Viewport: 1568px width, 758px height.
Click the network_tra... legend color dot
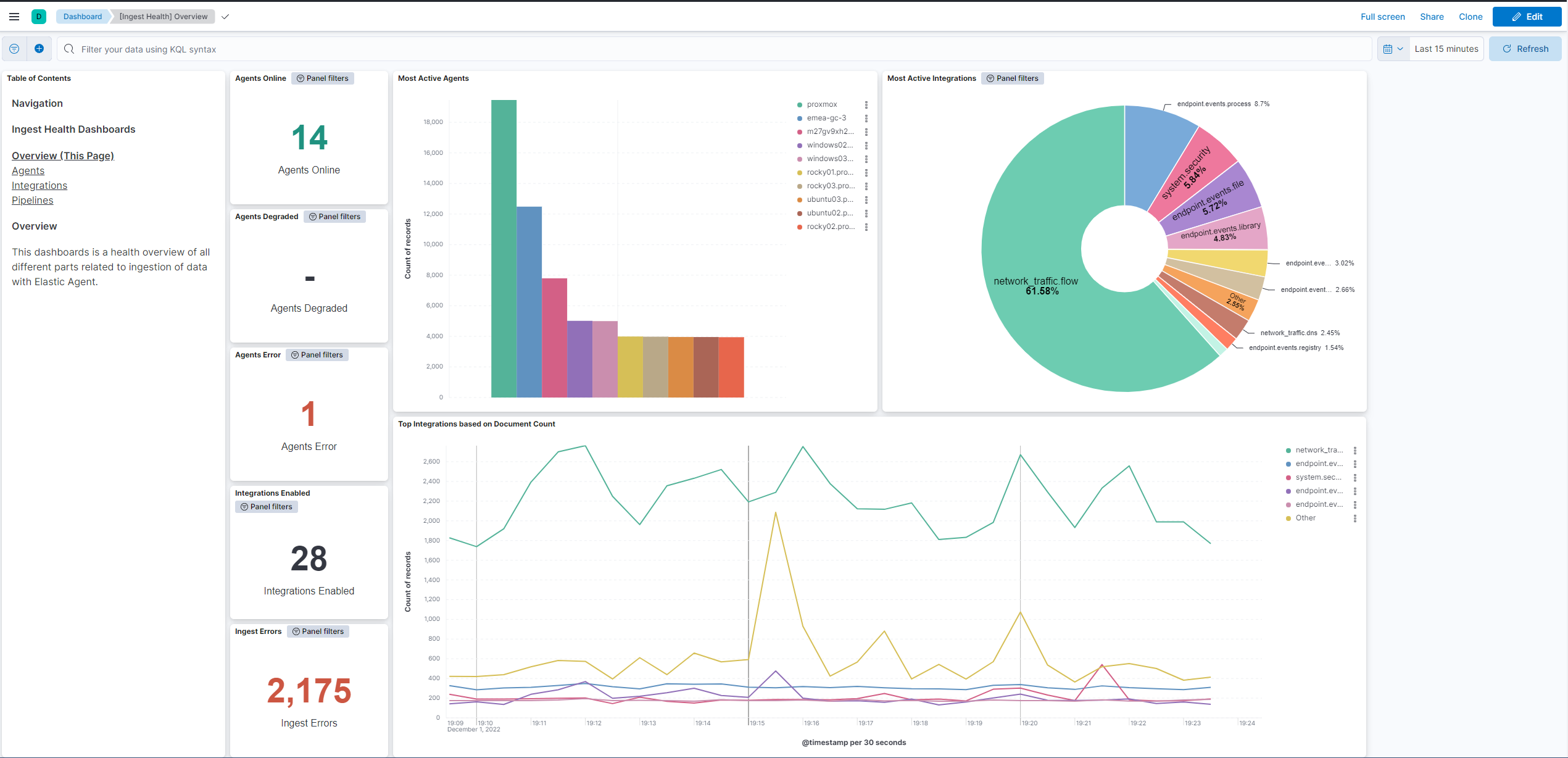(x=1288, y=451)
